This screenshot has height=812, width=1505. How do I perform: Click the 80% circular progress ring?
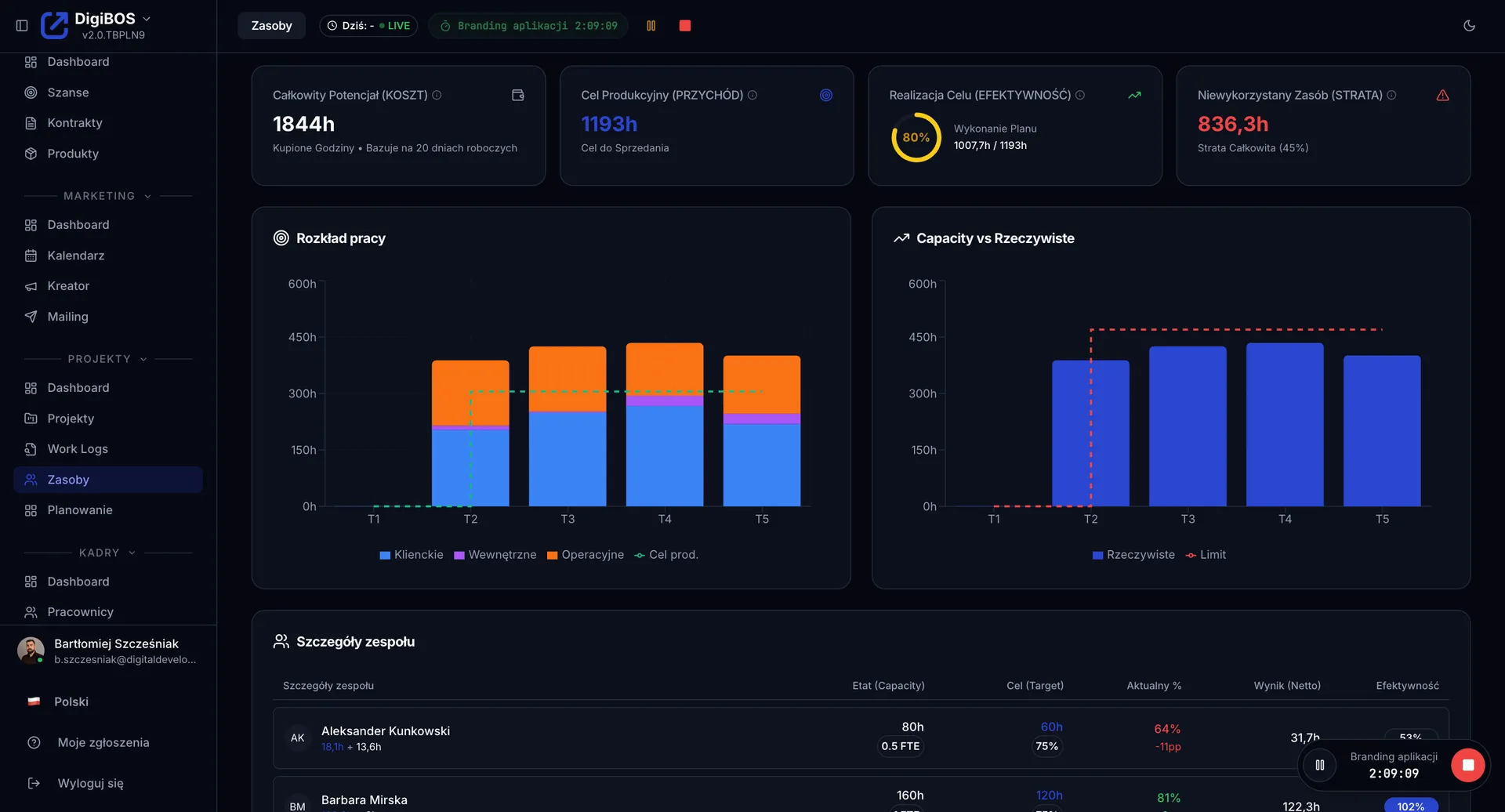click(916, 137)
